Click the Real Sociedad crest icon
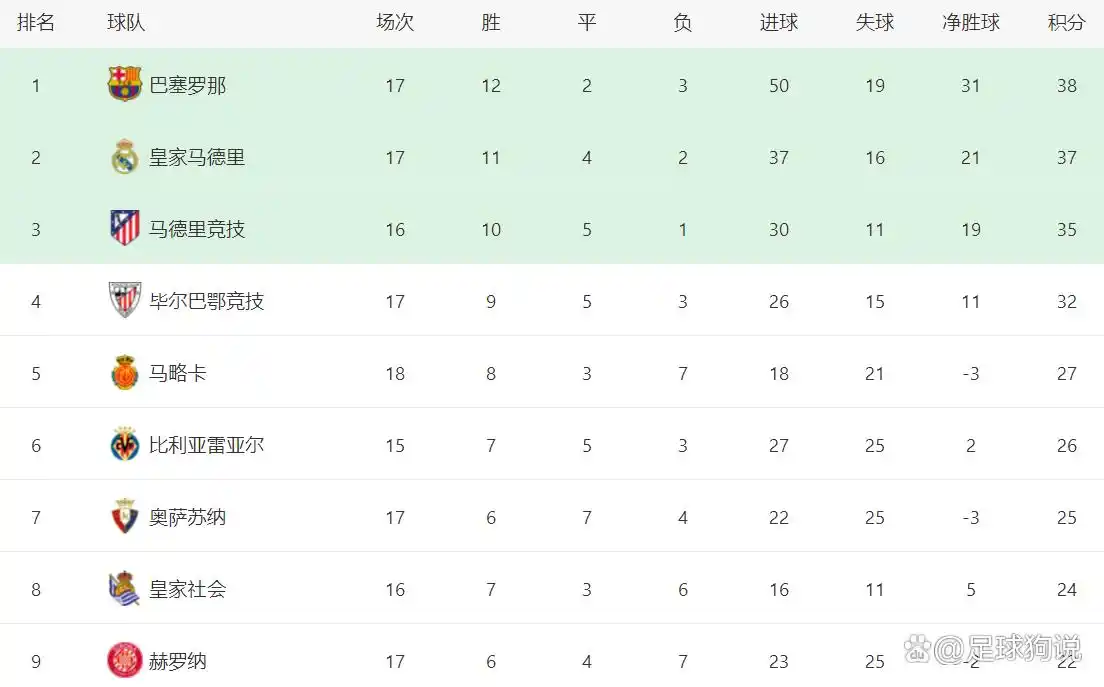Screen dimensions: 1104x687 click(x=125, y=588)
